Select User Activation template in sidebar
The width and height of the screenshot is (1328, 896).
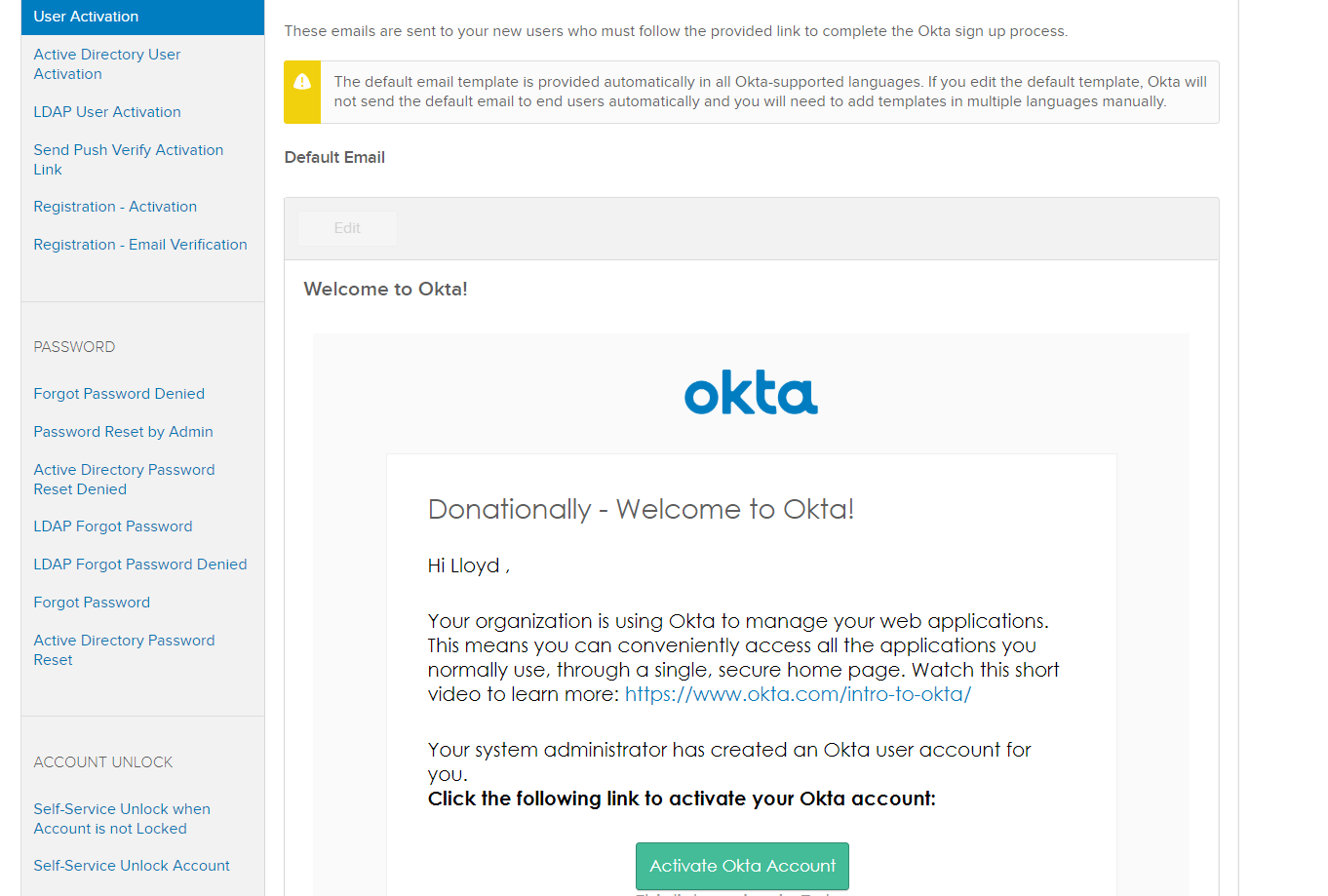pos(142,17)
